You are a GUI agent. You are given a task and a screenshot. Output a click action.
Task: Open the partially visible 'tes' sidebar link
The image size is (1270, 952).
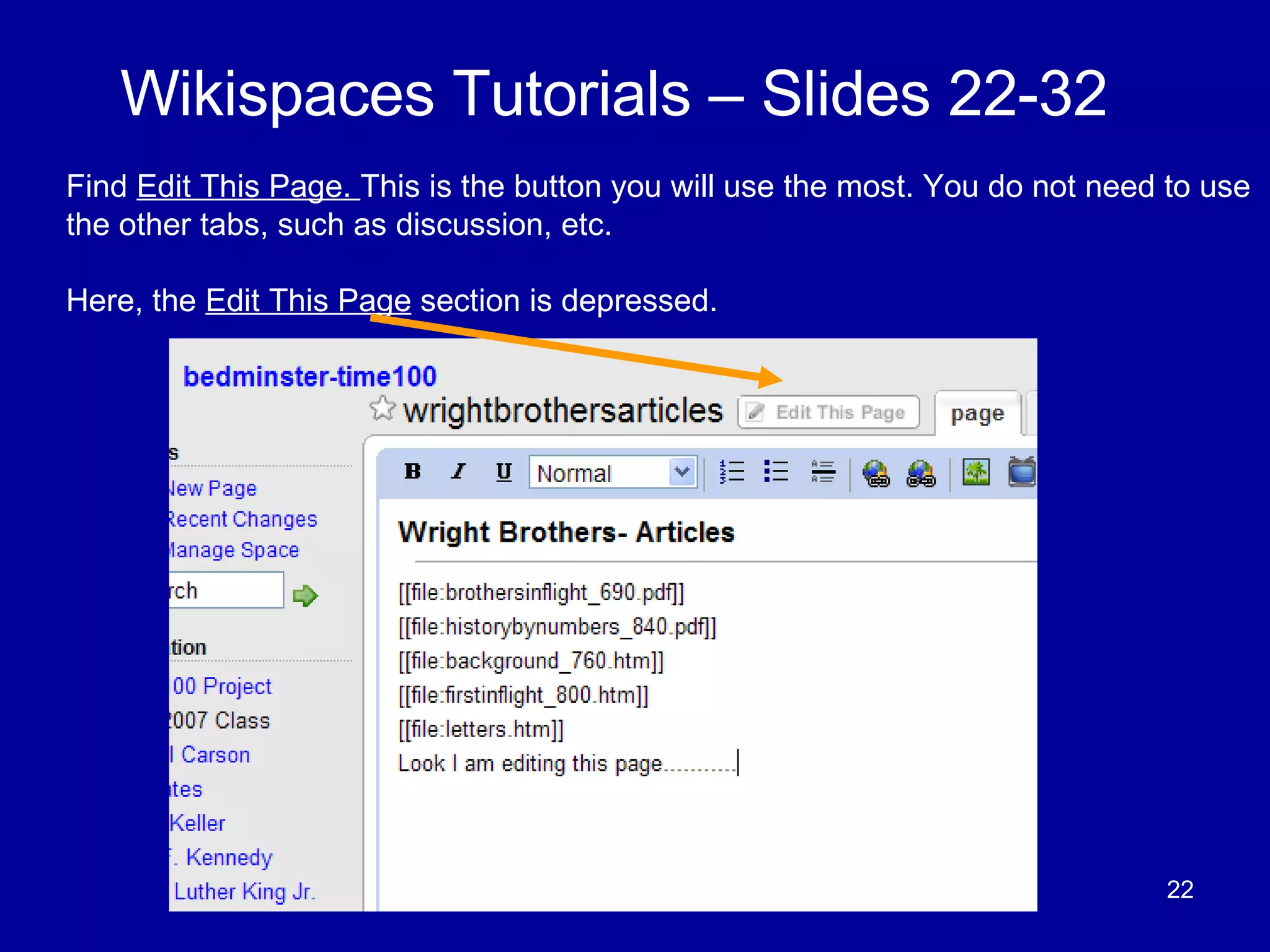[186, 790]
